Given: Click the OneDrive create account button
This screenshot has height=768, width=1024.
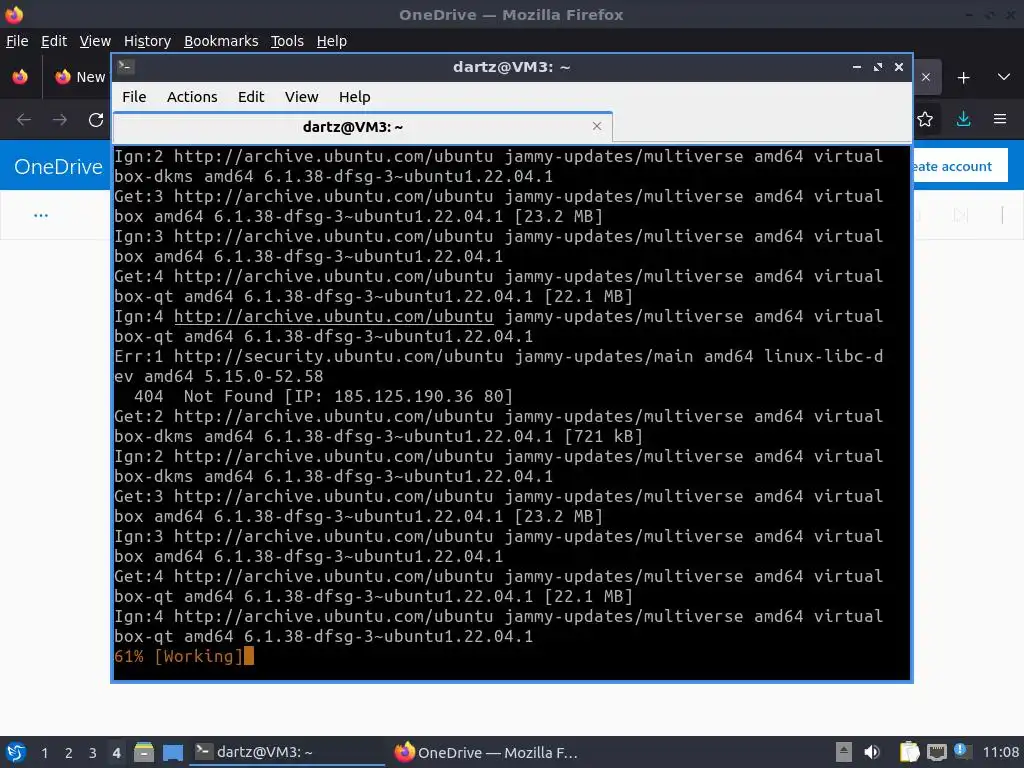Looking at the screenshot, I should tap(959, 166).
